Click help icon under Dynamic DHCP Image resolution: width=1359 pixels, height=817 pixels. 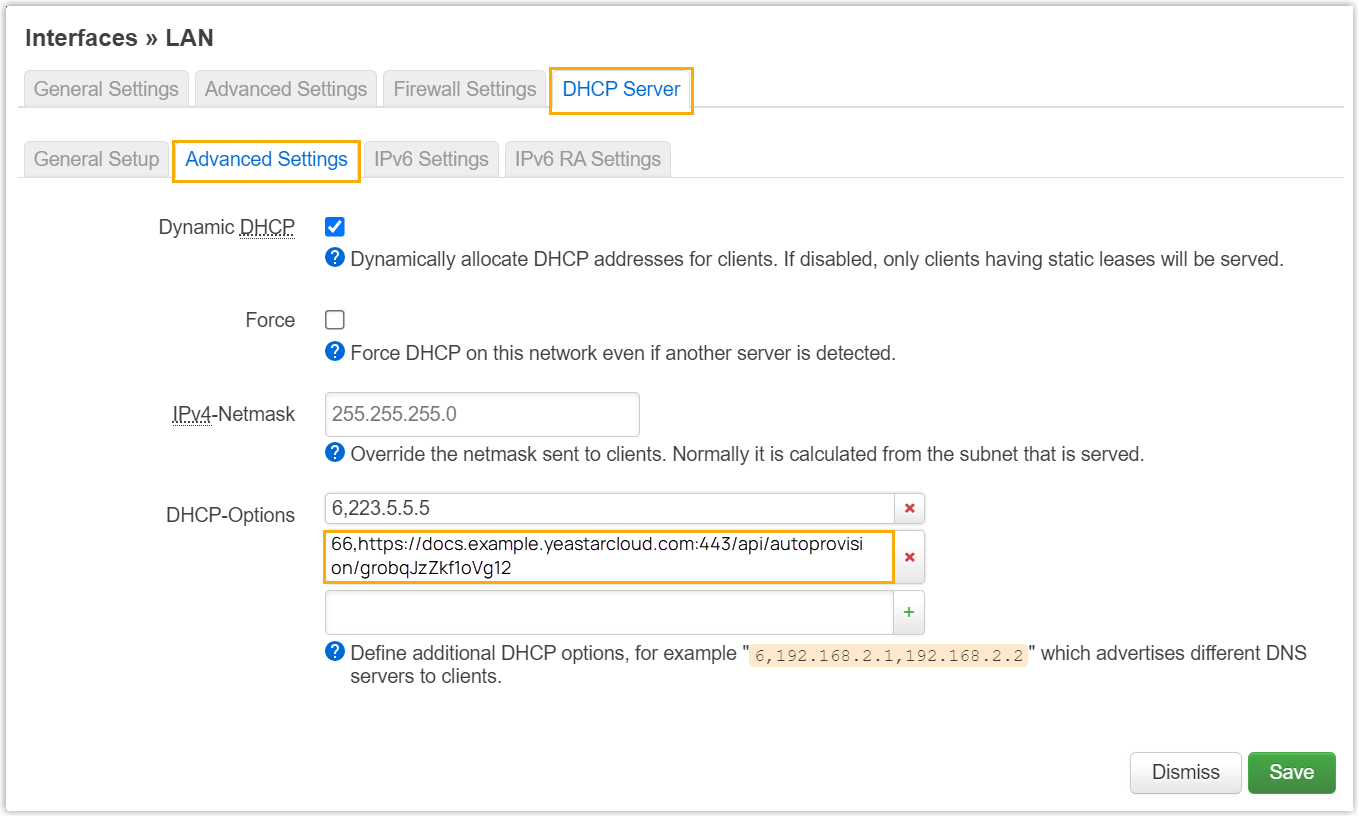(335, 258)
